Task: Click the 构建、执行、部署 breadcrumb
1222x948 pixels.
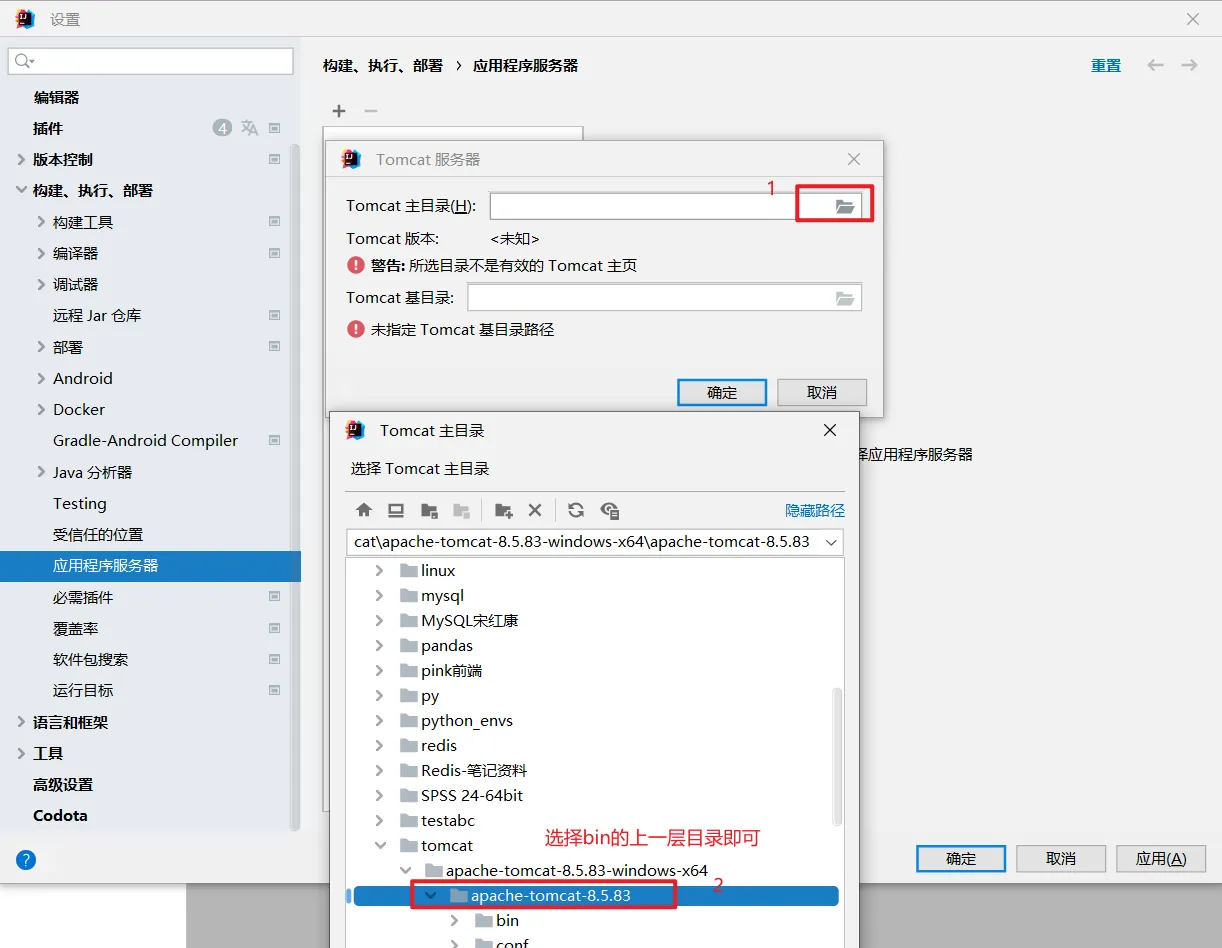Action: coord(383,65)
